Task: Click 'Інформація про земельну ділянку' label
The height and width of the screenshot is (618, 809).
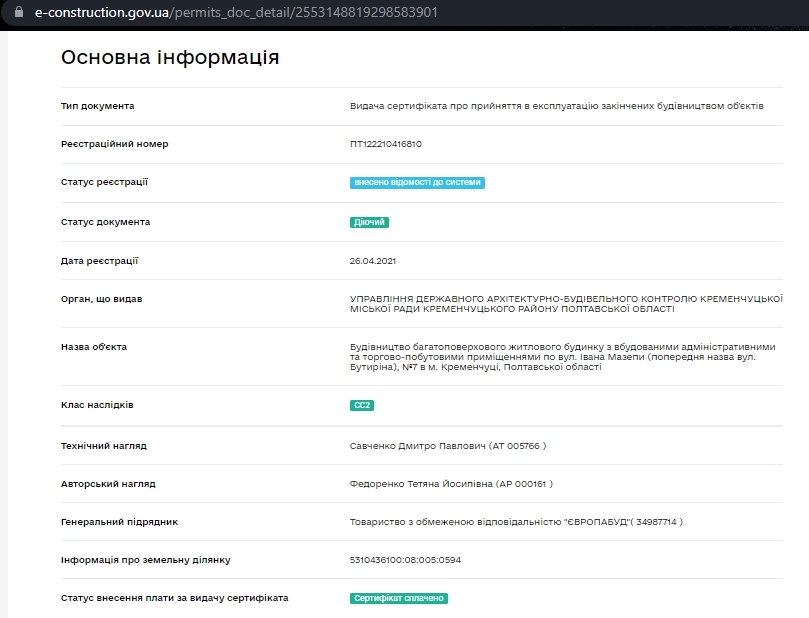Action: coord(145,560)
